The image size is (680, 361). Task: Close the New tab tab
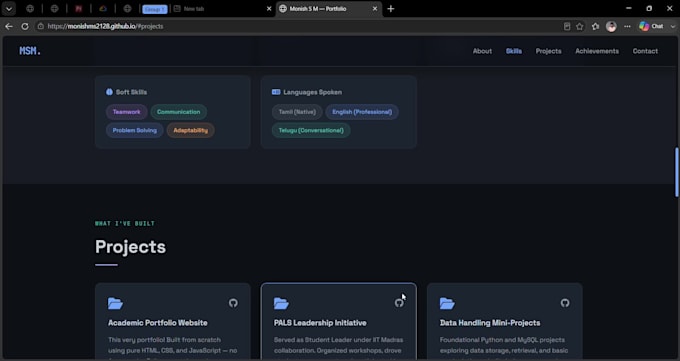point(269,9)
